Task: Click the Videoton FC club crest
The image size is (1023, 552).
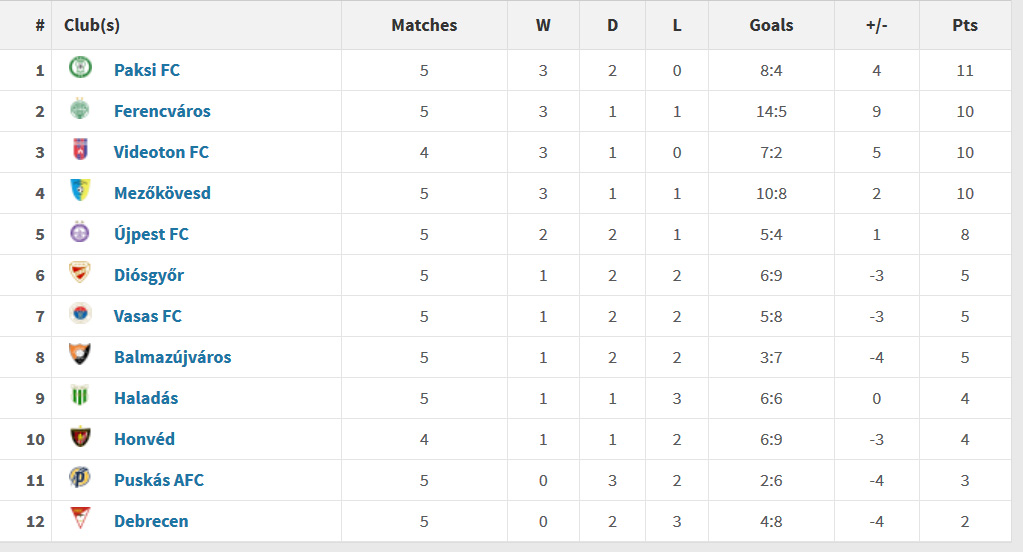Action: pyautogui.click(x=80, y=150)
